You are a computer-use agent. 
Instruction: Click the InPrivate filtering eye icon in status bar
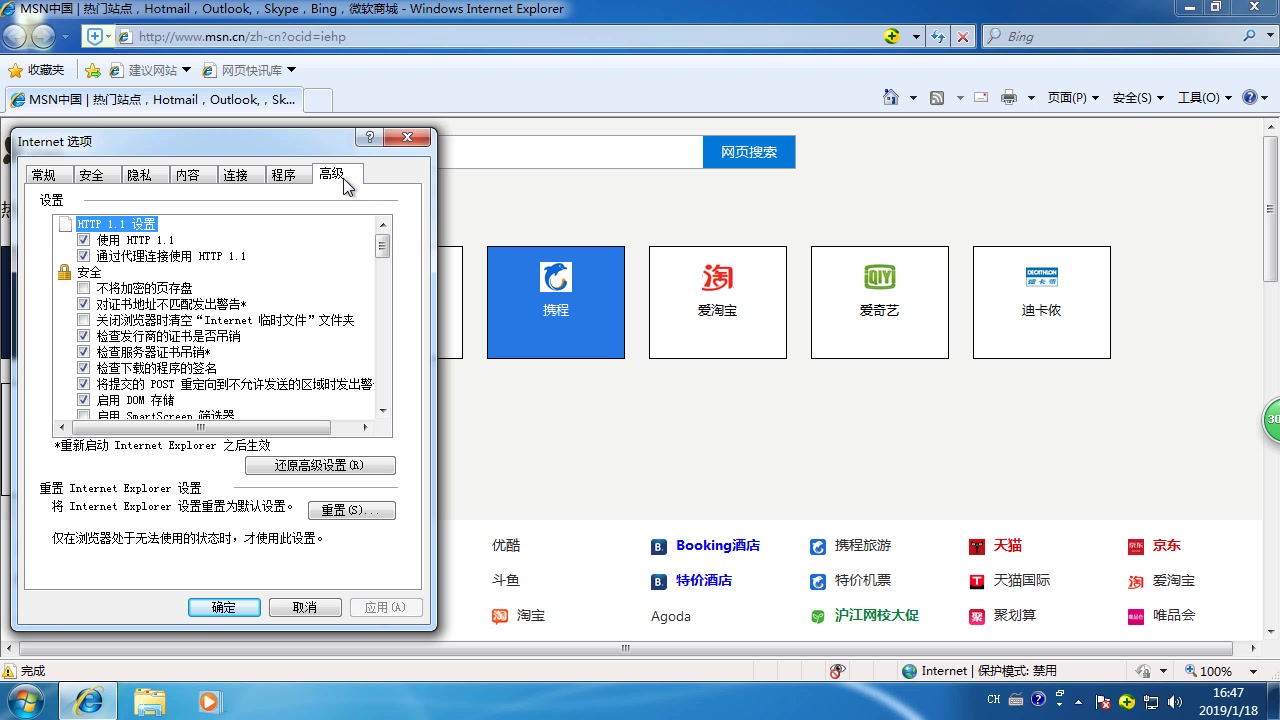(838, 671)
